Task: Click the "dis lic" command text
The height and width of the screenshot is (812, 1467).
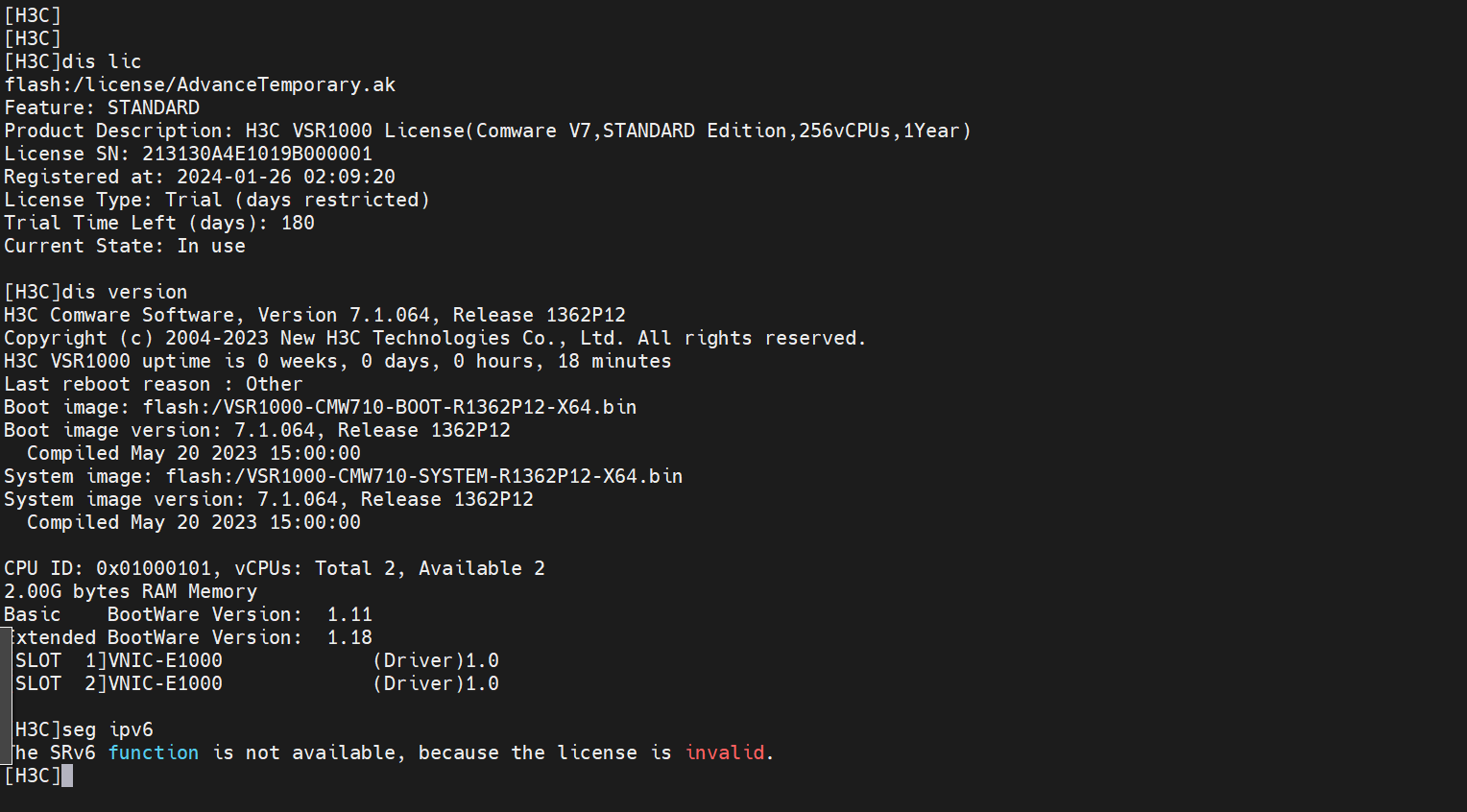Action: coord(102,61)
